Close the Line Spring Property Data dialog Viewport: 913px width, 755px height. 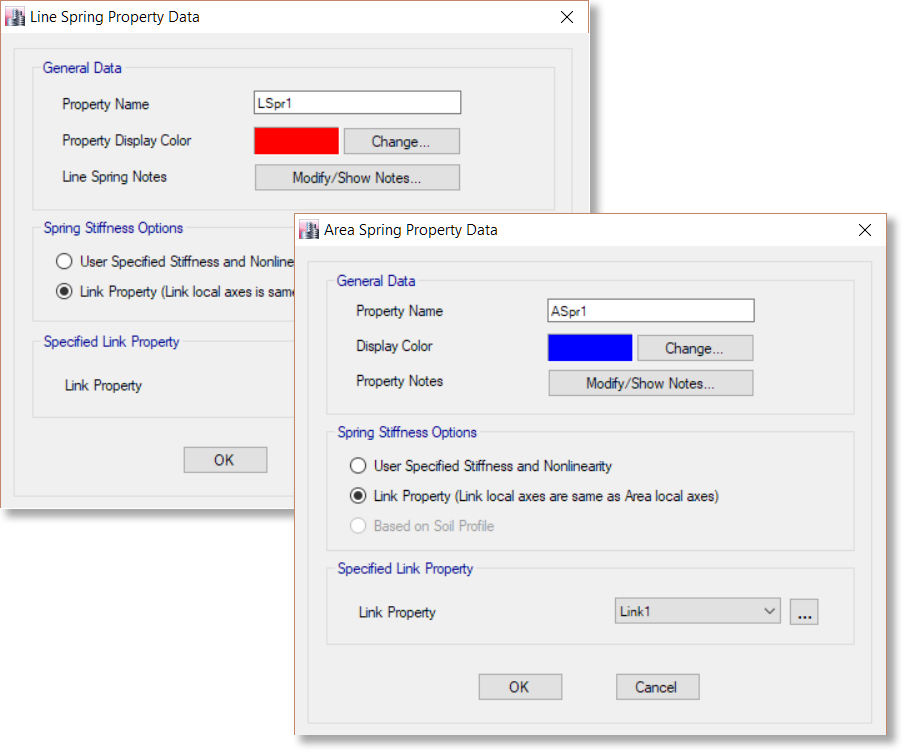pyautogui.click(x=567, y=17)
